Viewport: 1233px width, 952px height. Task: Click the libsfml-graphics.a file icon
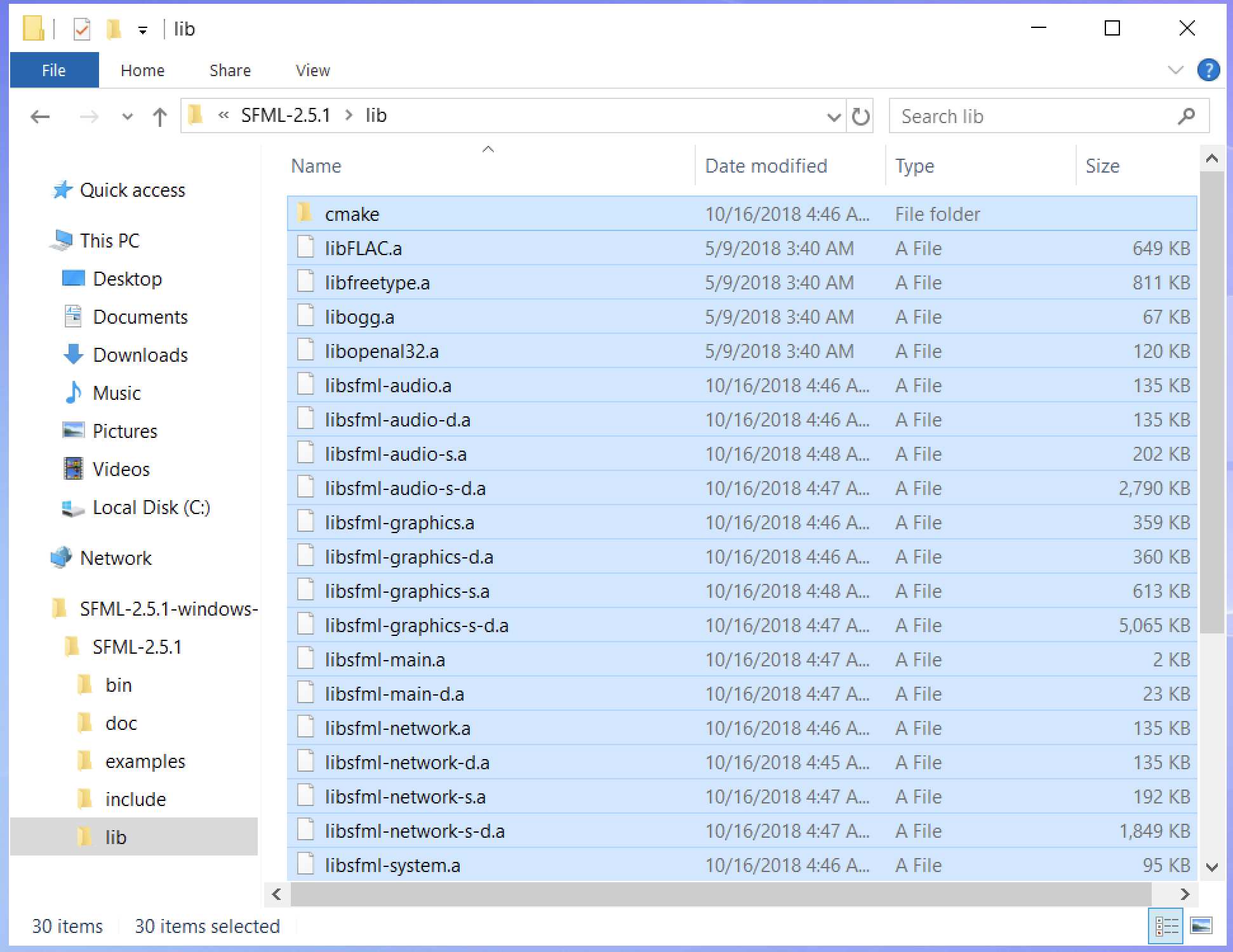coord(305,521)
